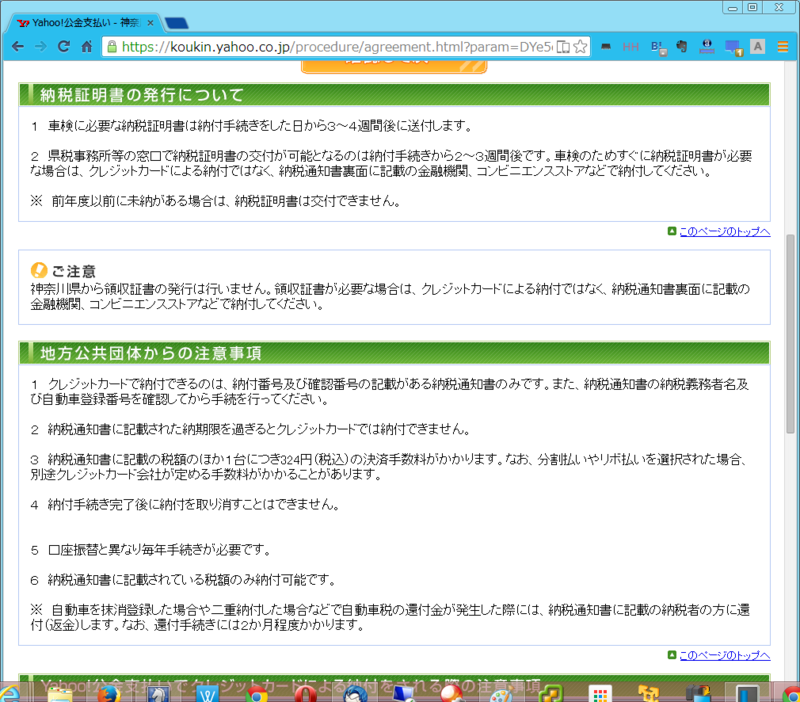Click item 6 税額のみ納付可能です
Image resolution: width=800 pixels, height=702 pixels.
tap(184, 580)
